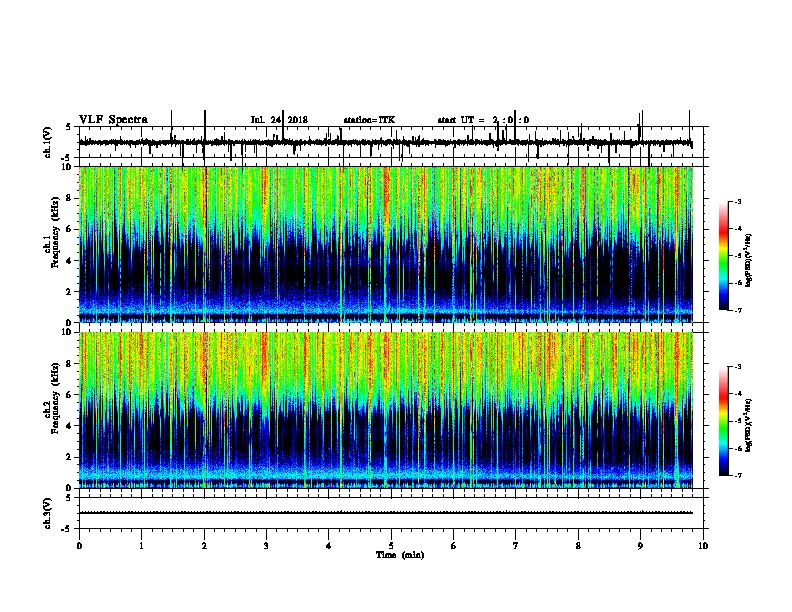Image resolution: width=792 pixels, height=612 pixels.
Task: Click the flat ch.3 voltage trace
Action: [x=386, y=513]
